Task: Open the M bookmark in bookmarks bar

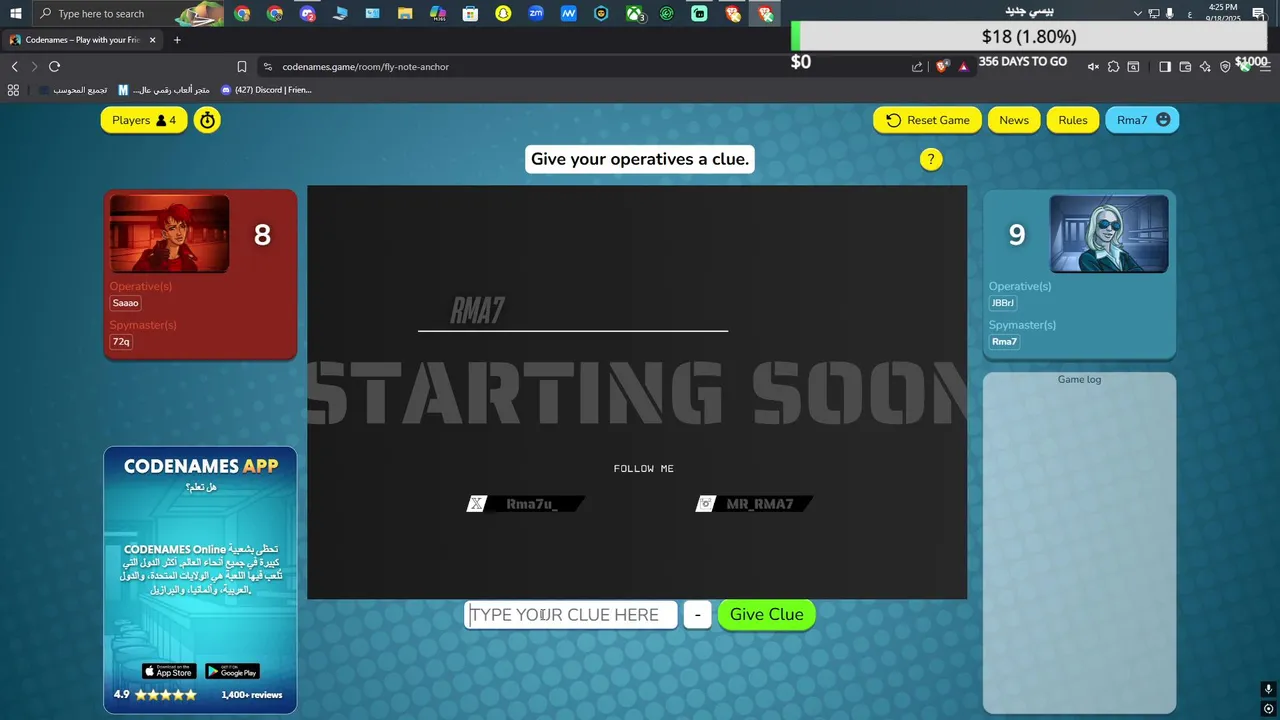Action: pos(162,90)
